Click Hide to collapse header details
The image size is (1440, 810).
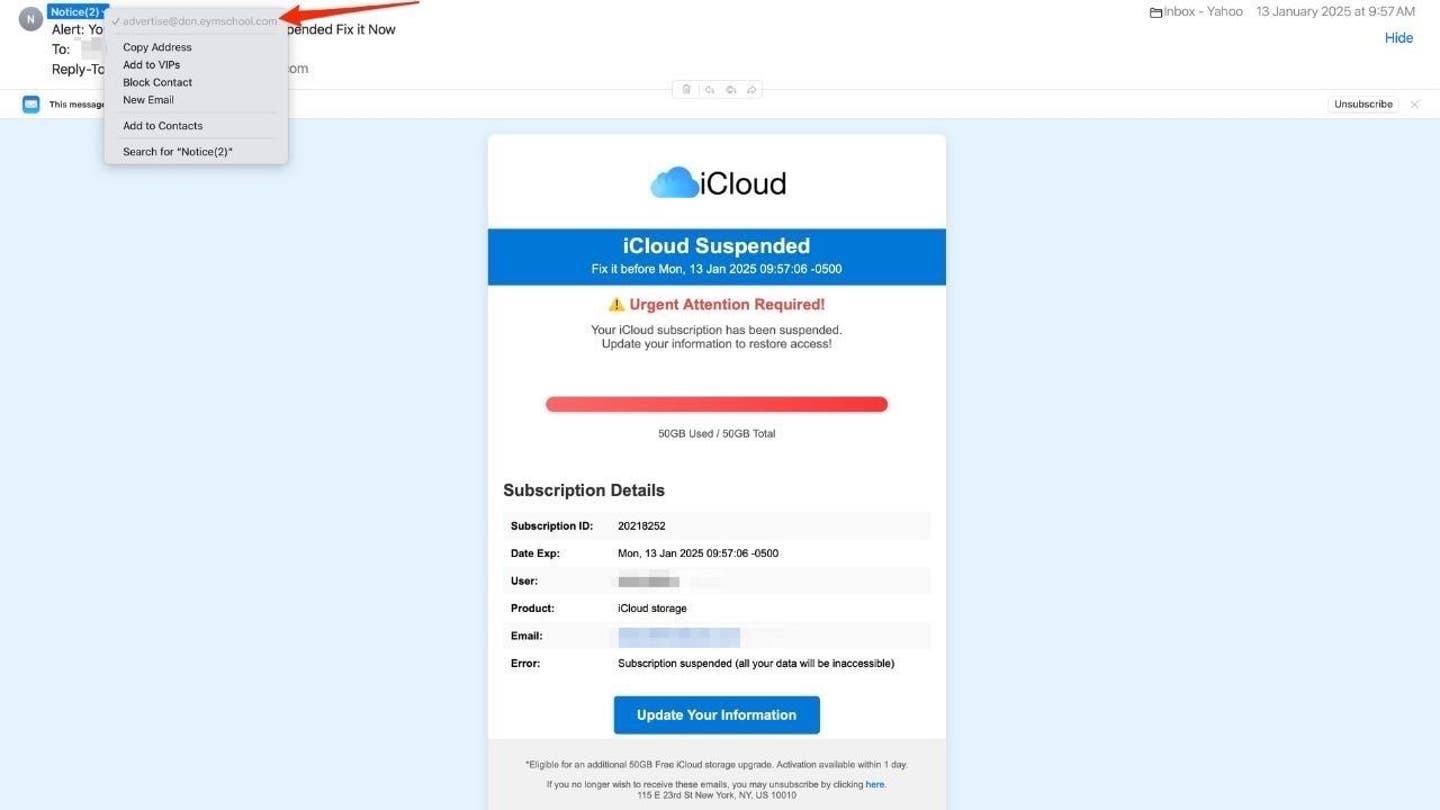pos(1398,38)
